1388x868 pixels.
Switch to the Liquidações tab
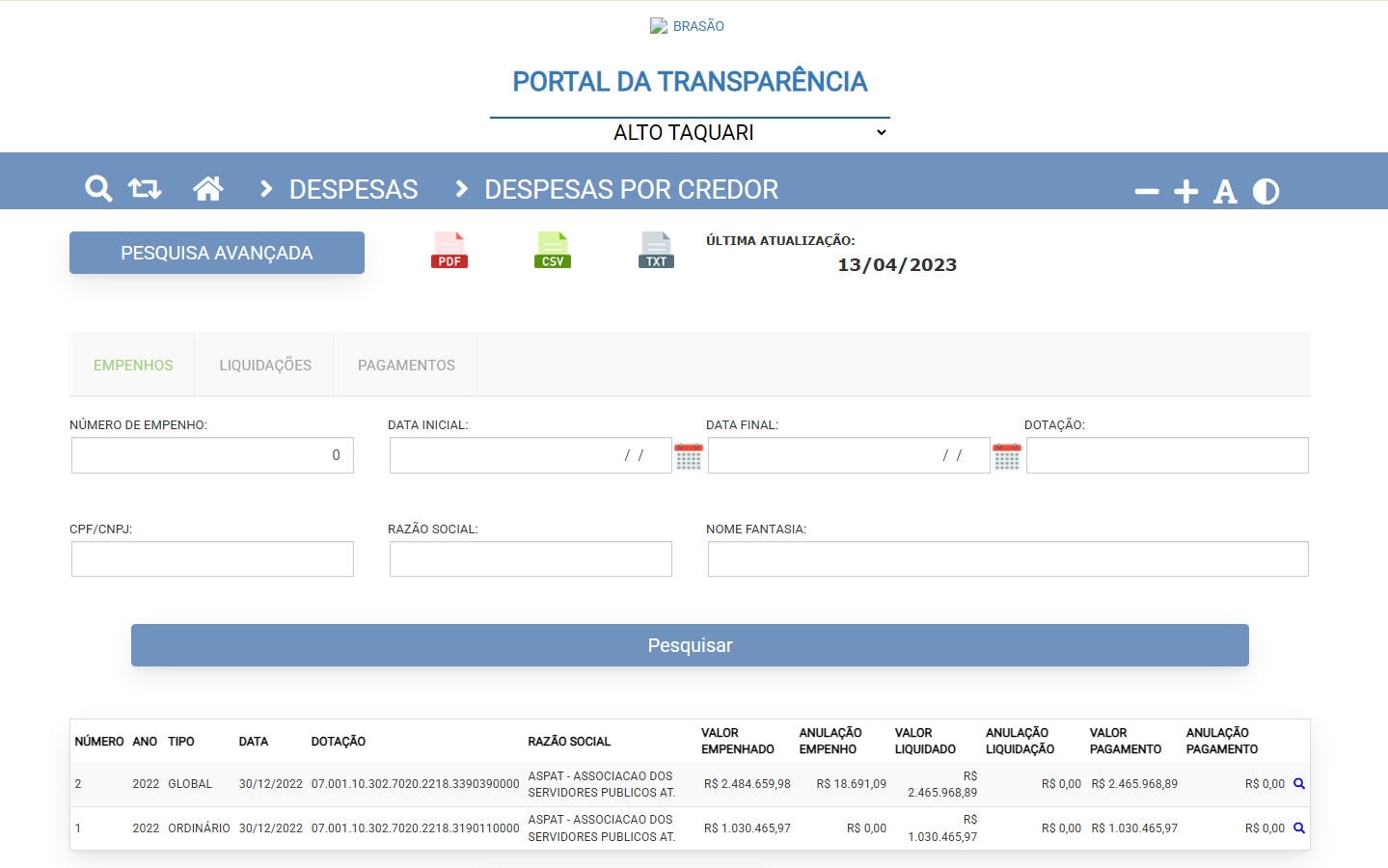pos(265,366)
